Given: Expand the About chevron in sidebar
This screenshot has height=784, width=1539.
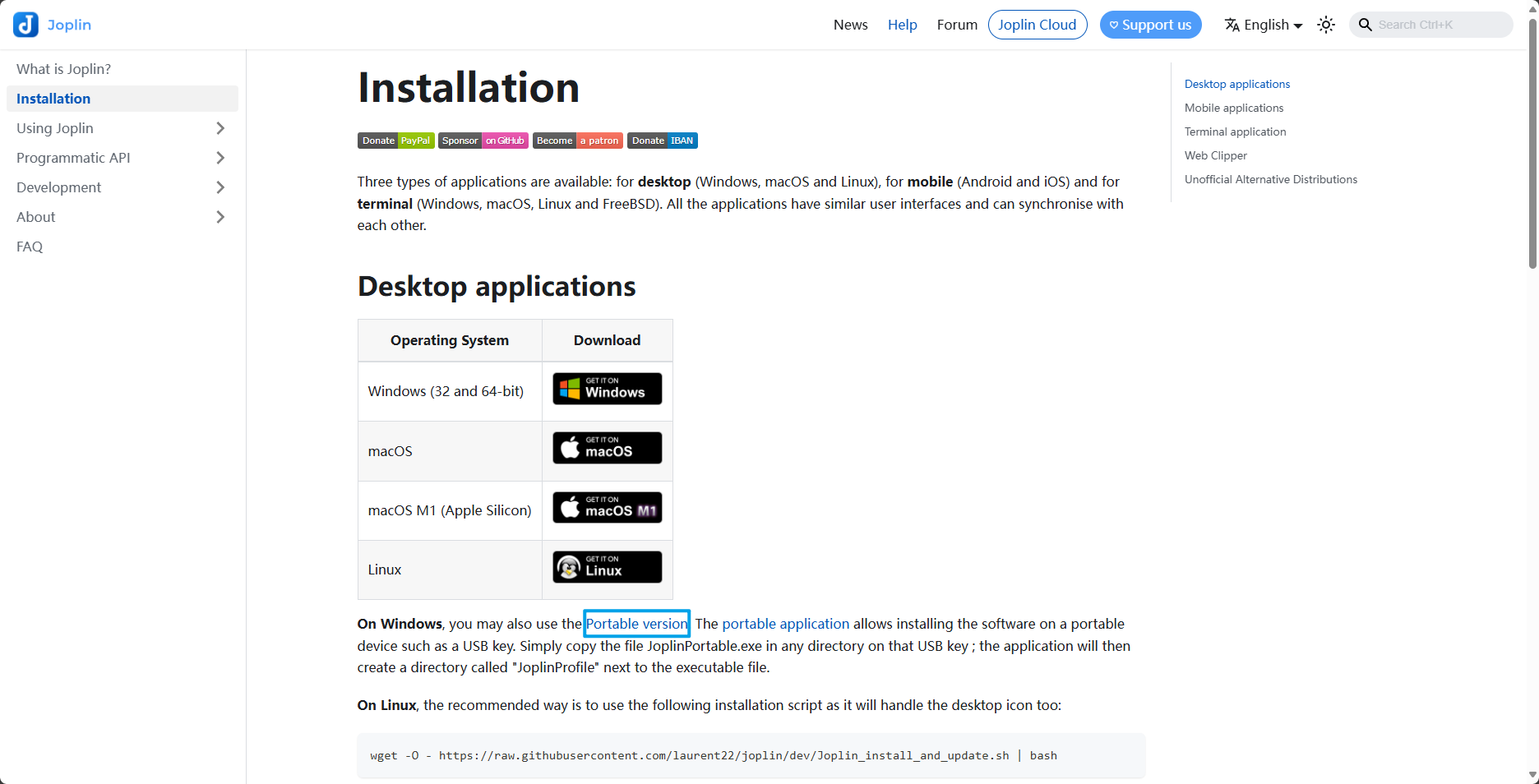Looking at the screenshot, I should point(220,217).
